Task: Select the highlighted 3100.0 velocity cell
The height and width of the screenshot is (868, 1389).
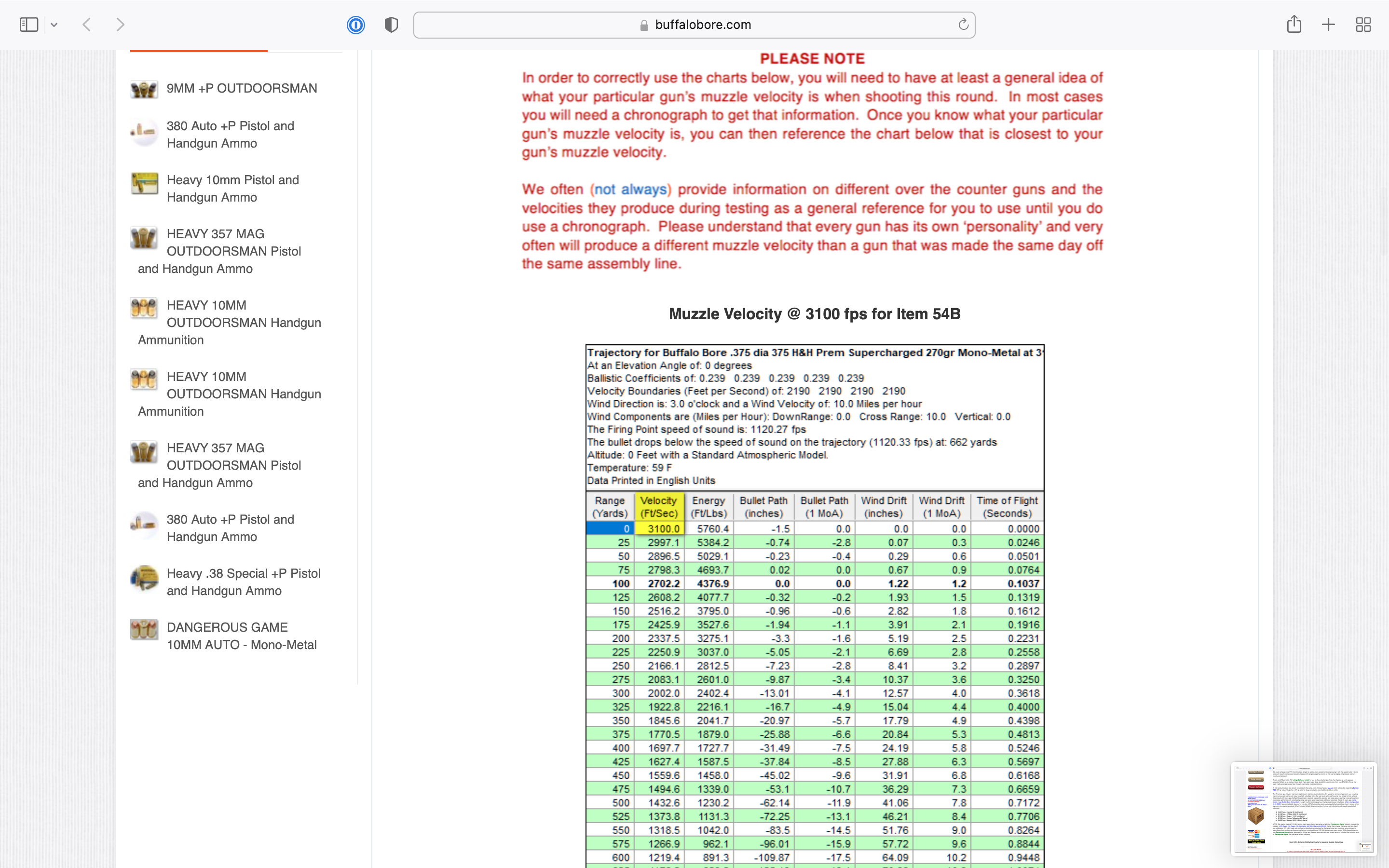Action: (x=658, y=529)
